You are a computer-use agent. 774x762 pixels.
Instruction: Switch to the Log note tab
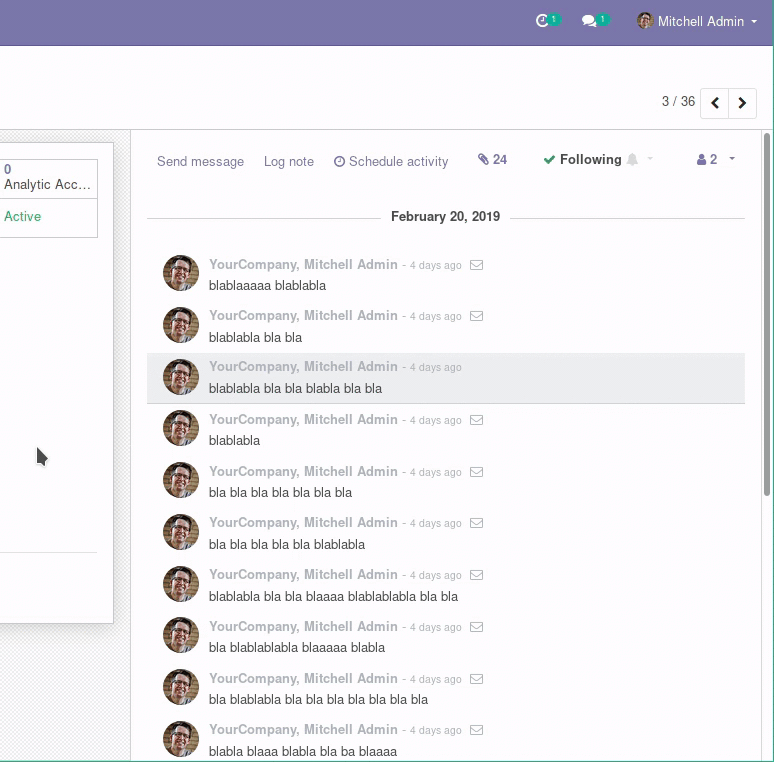tap(288, 161)
